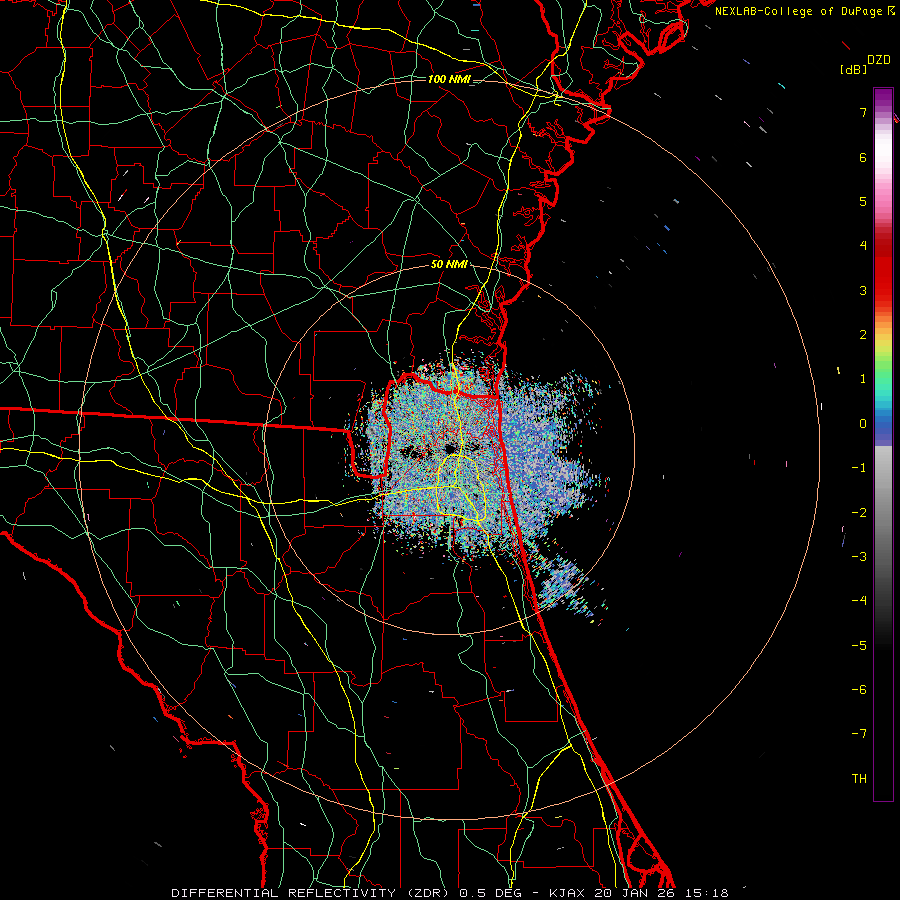Image resolution: width=900 pixels, height=900 pixels.
Task: Select the 1 value on the scale
Action: (x=863, y=379)
